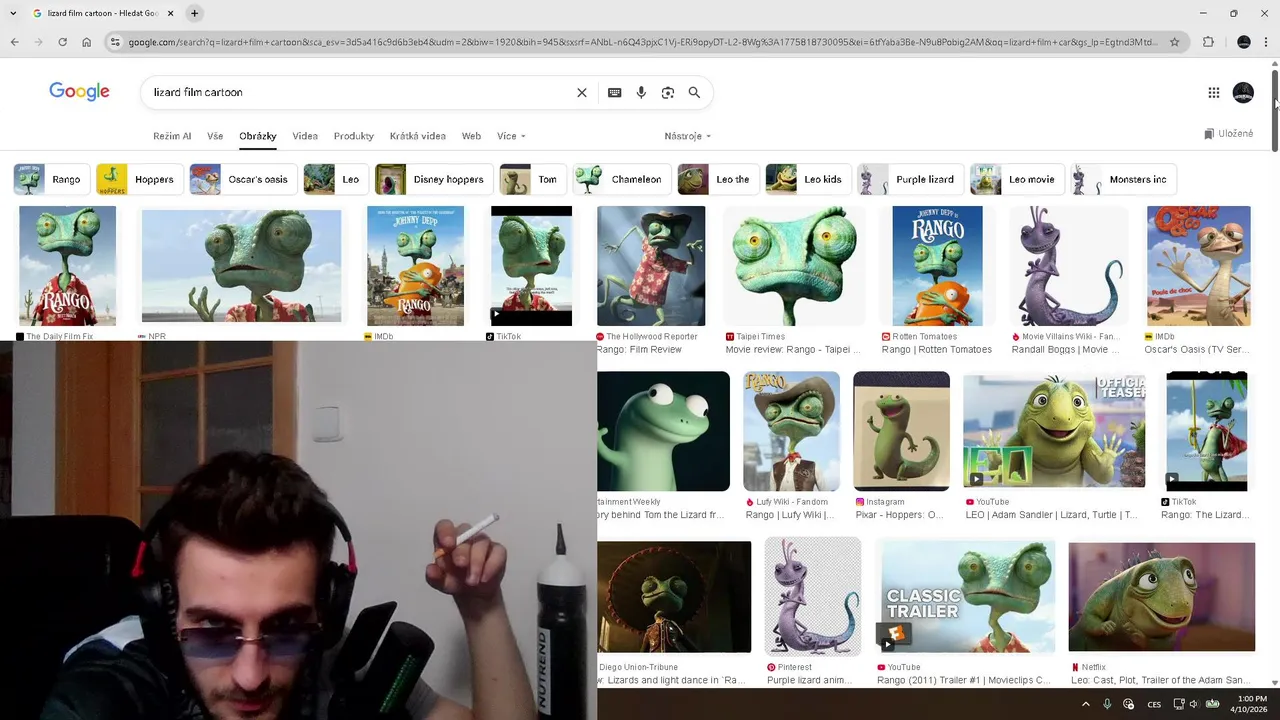Open the on-screen keyboard input tool
1280x720 pixels.
614,92
